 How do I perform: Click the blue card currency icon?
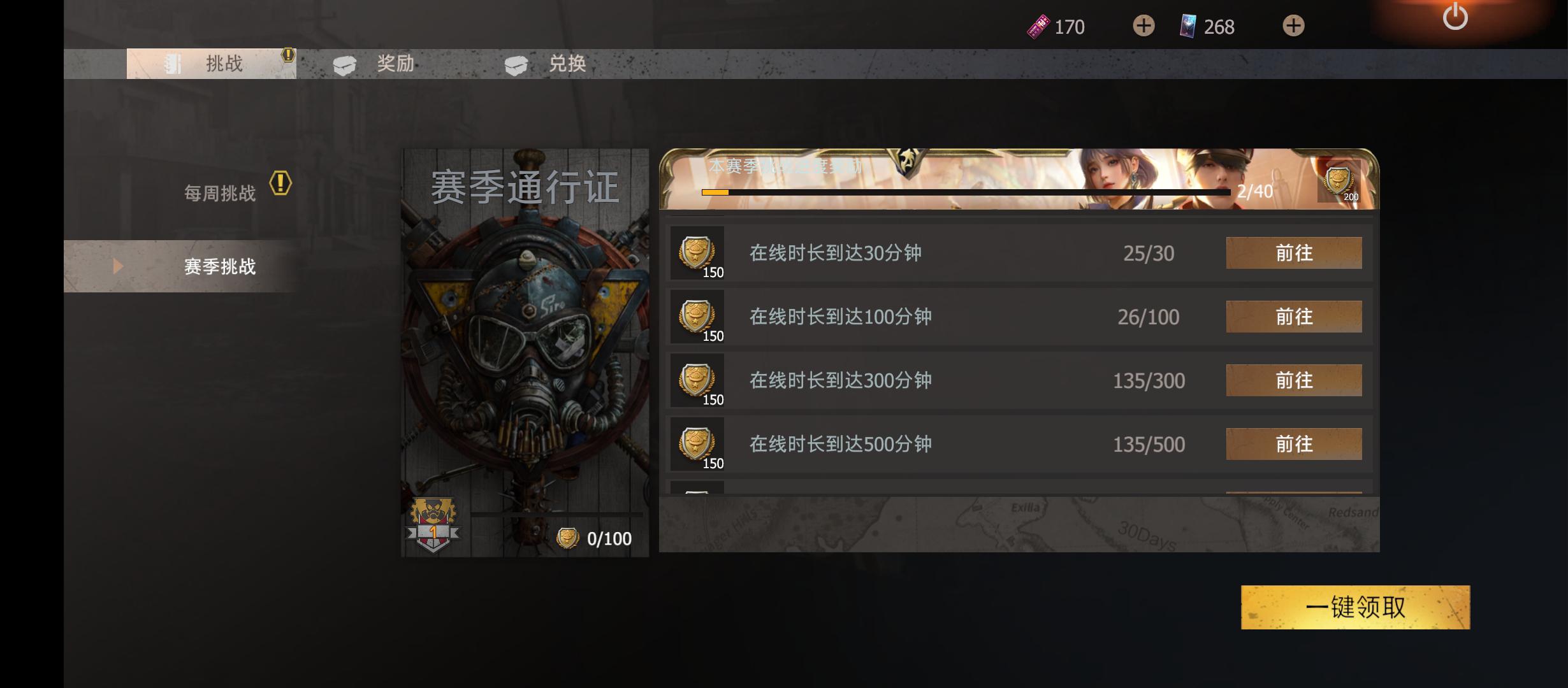(x=1187, y=26)
